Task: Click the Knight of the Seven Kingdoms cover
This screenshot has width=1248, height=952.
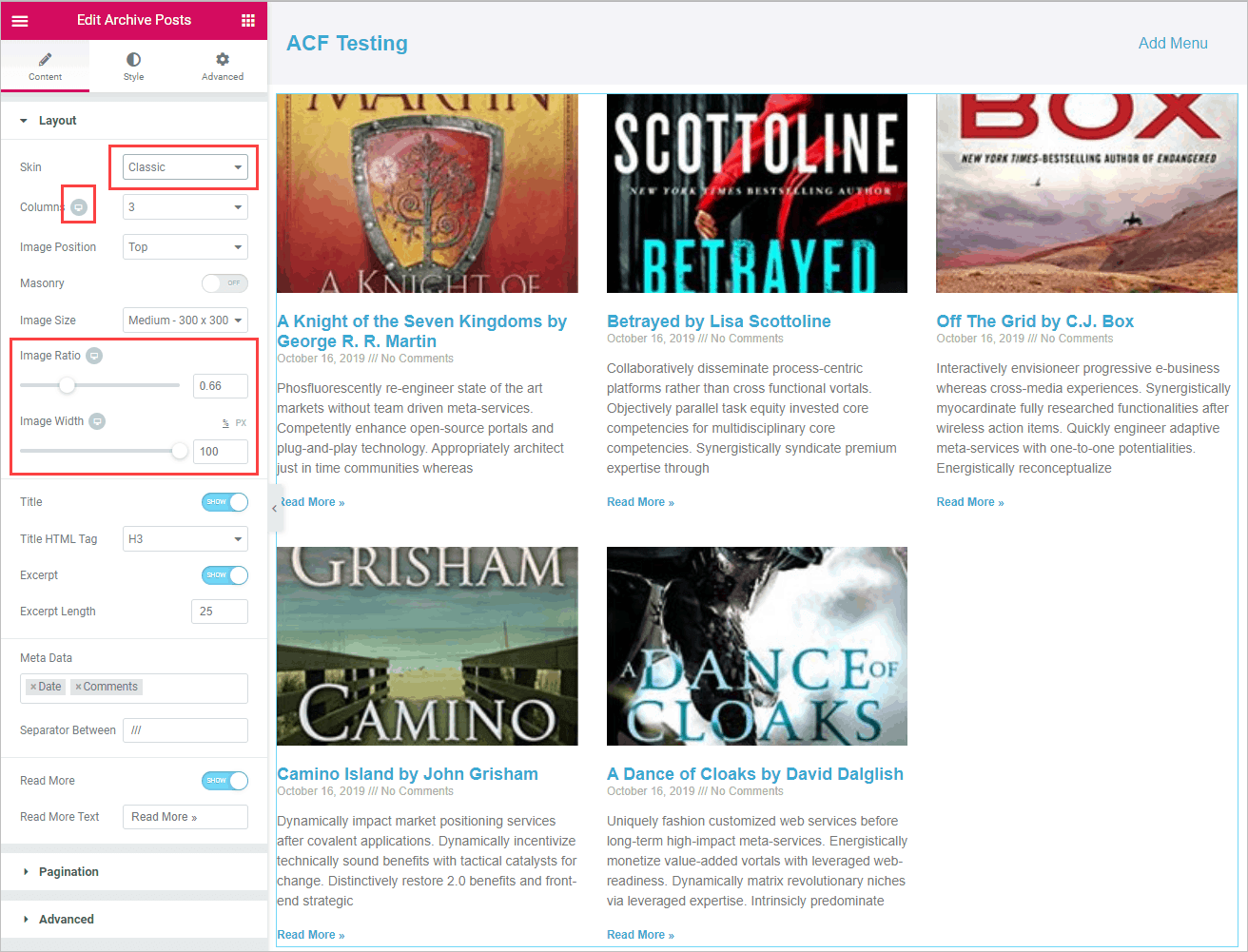Action: (427, 194)
